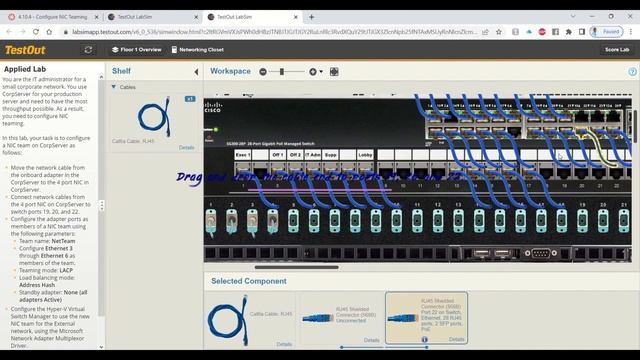Screen dimensions: 640x360
Task: Open the tab search dropdown chevron
Action: point(573,16)
